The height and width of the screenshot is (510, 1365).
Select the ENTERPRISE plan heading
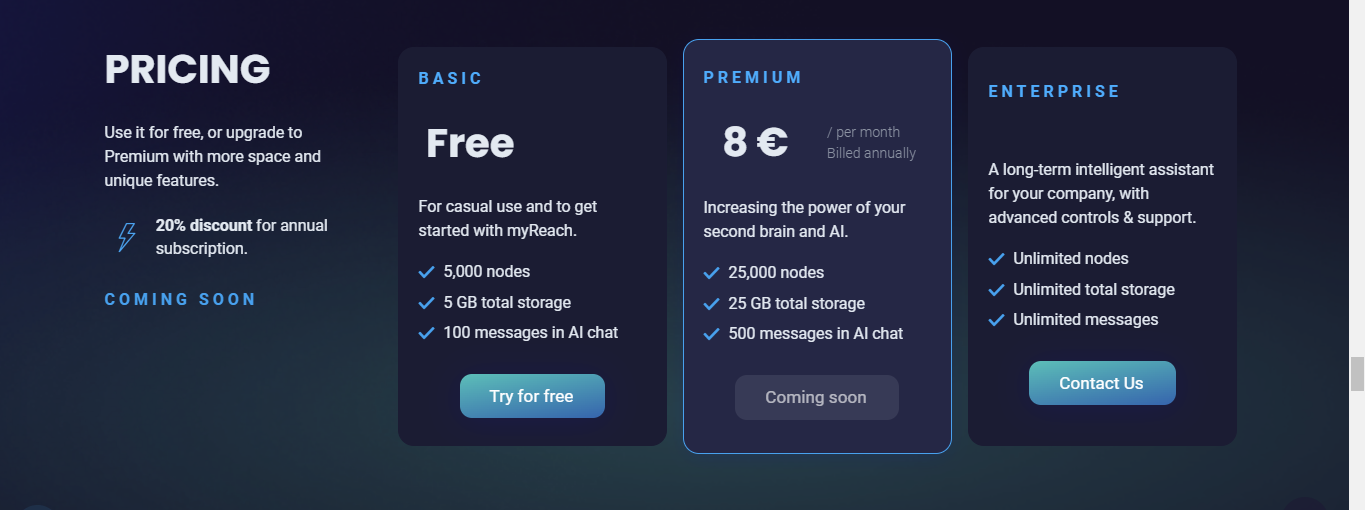pos(1054,91)
